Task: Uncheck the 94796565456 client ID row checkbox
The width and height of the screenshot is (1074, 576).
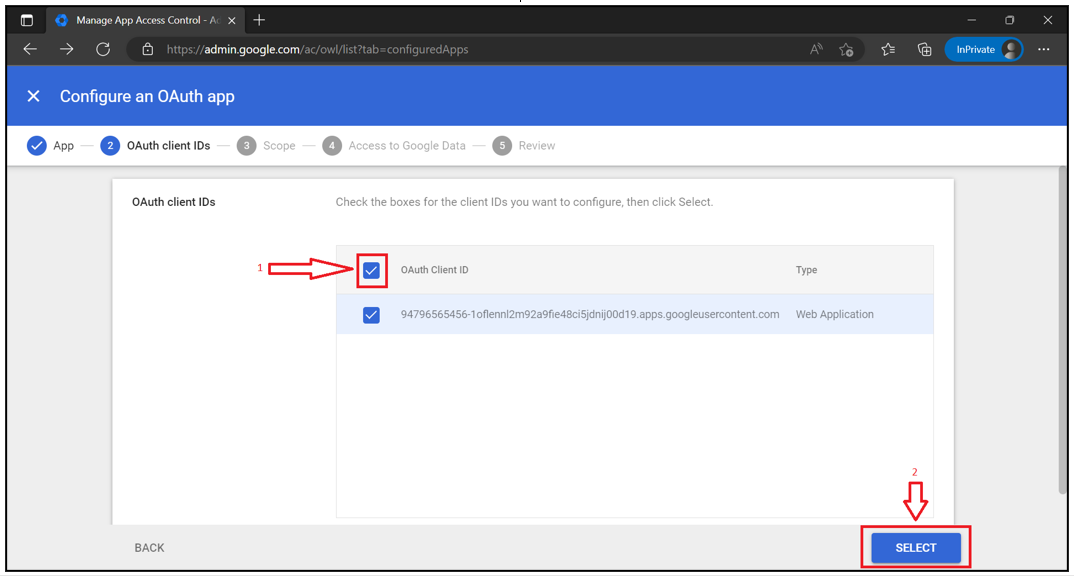Action: point(371,315)
